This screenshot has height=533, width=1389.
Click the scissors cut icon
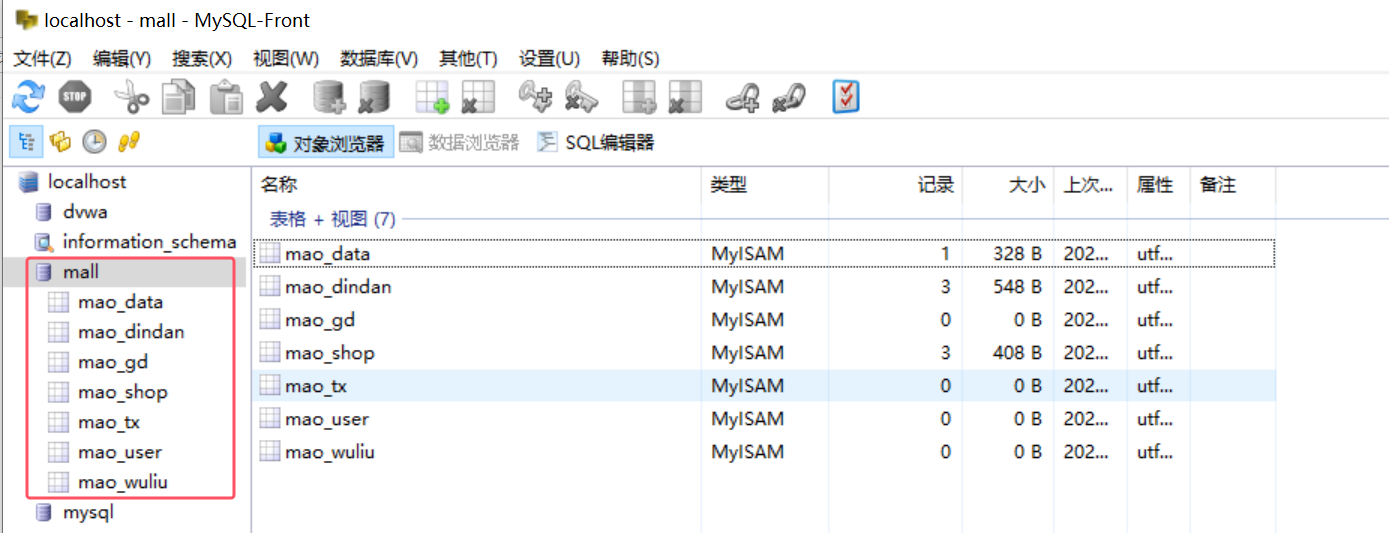point(131,97)
